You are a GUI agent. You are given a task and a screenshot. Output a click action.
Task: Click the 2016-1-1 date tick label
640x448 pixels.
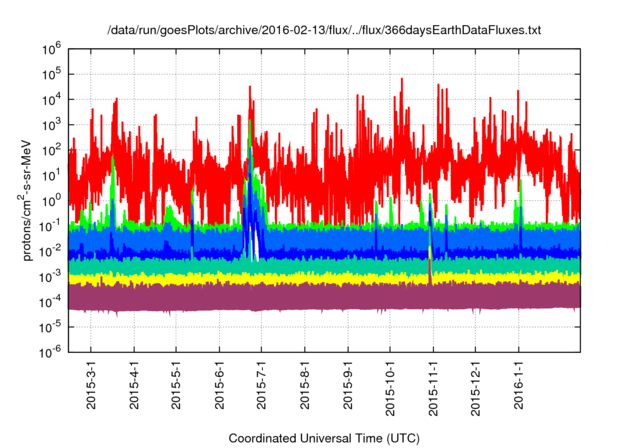(518, 385)
